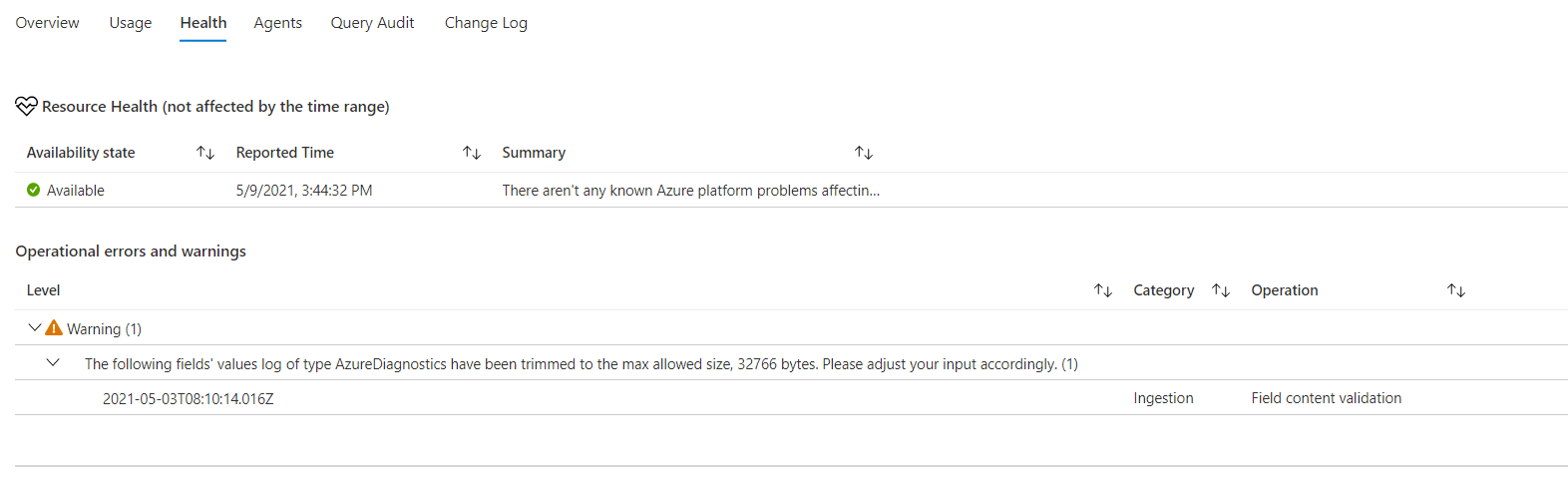Click the sort arrows beside Operation

tap(1456, 290)
